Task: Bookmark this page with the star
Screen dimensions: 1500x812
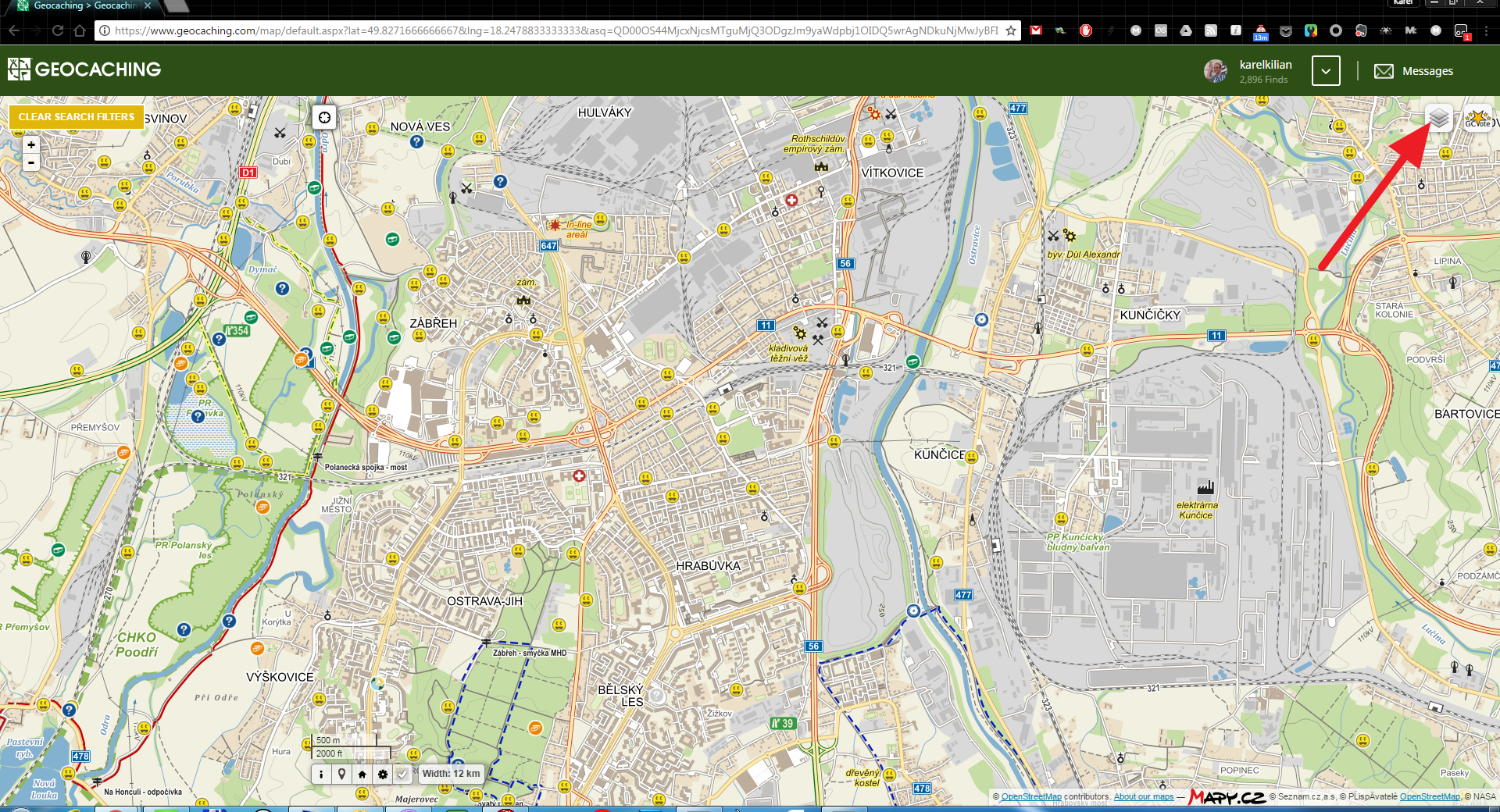Action: pyautogui.click(x=1011, y=30)
